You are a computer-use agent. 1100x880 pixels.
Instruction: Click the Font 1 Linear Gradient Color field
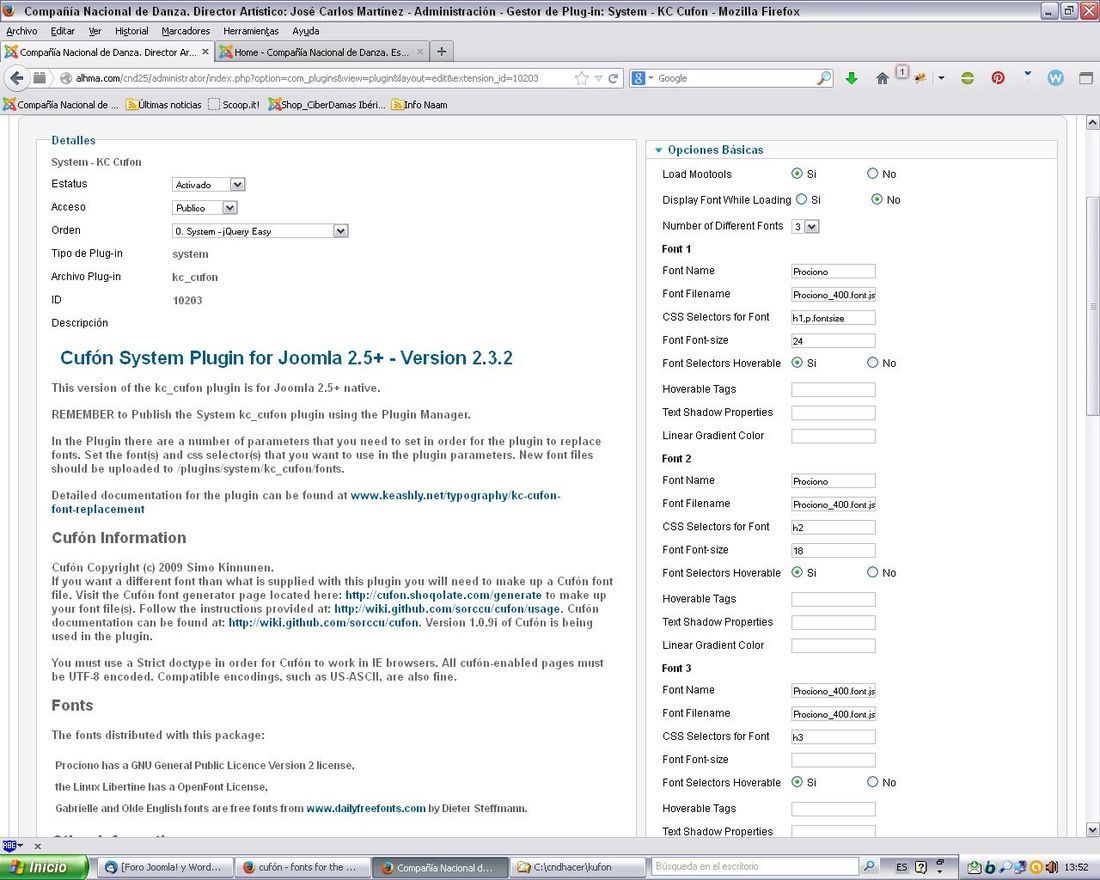pyautogui.click(x=833, y=436)
